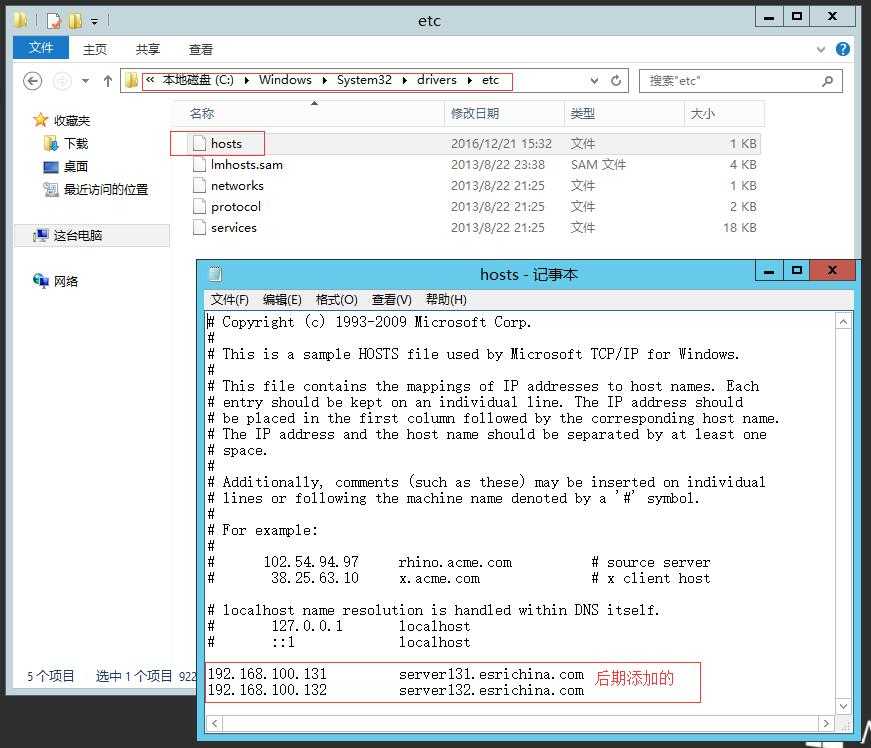871x748 pixels.
Task: Click the Notepad scroll right arrow
Action: [x=826, y=724]
